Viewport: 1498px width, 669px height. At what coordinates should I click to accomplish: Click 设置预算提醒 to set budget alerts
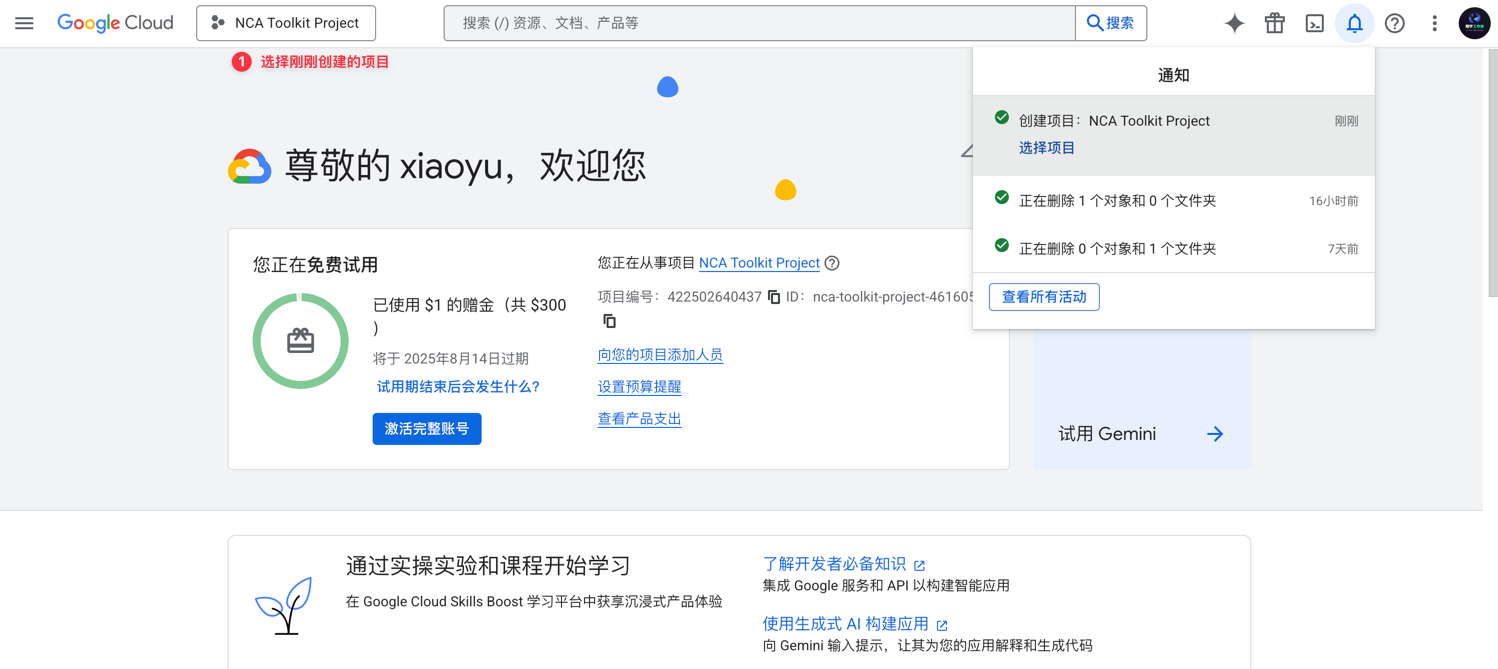639,385
